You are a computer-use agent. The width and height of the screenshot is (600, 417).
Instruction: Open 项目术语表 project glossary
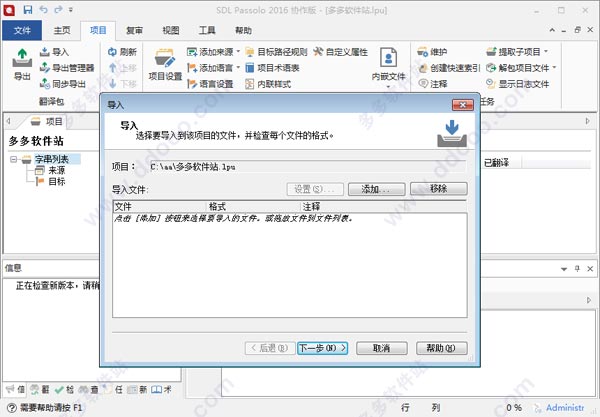click(272, 68)
